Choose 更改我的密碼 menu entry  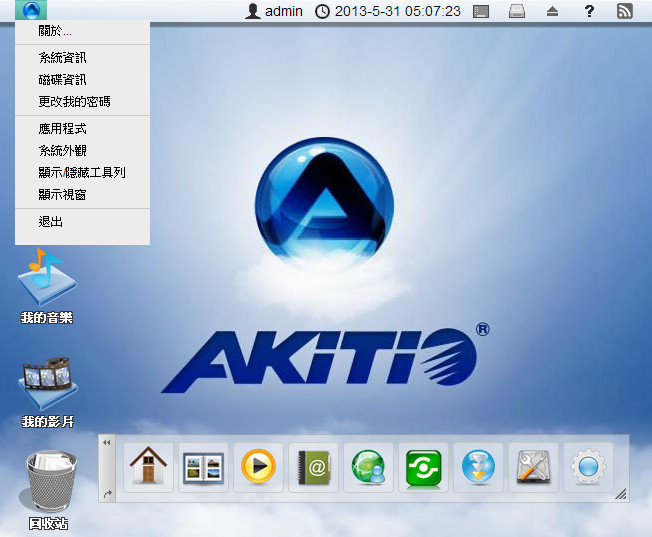(x=74, y=101)
